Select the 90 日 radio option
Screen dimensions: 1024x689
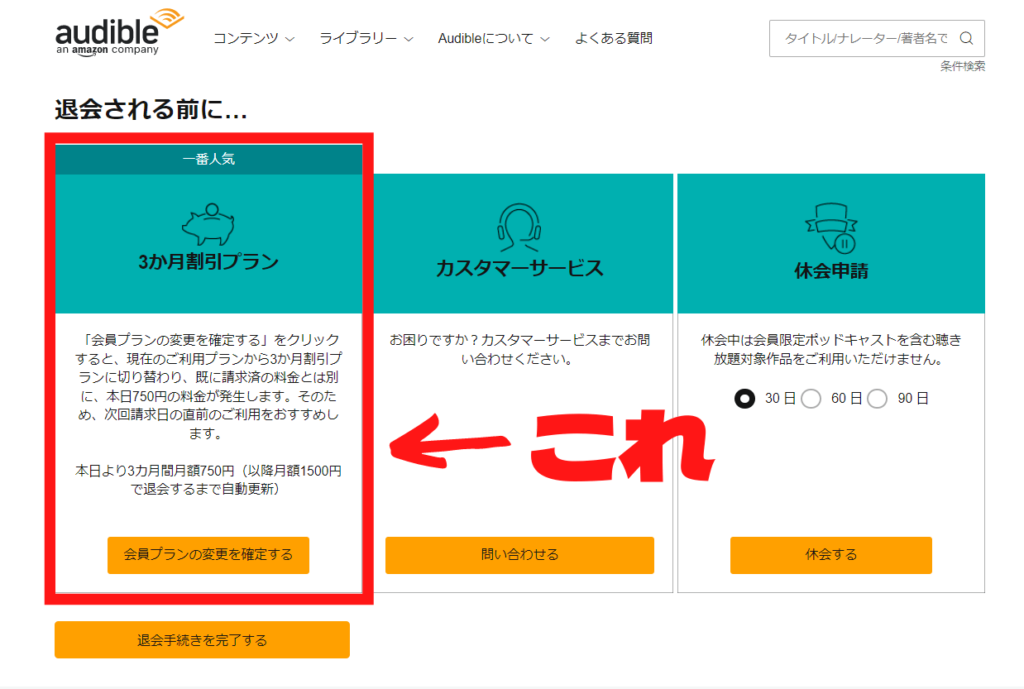coord(877,398)
